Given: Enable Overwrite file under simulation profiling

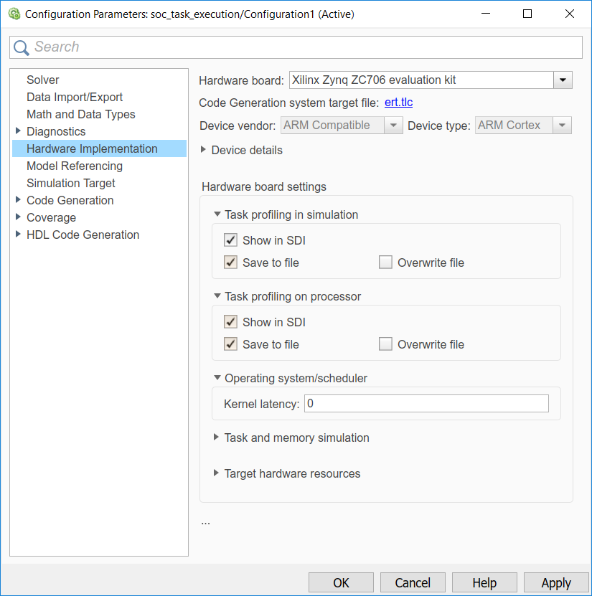Looking at the screenshot, I should [386, 262].
